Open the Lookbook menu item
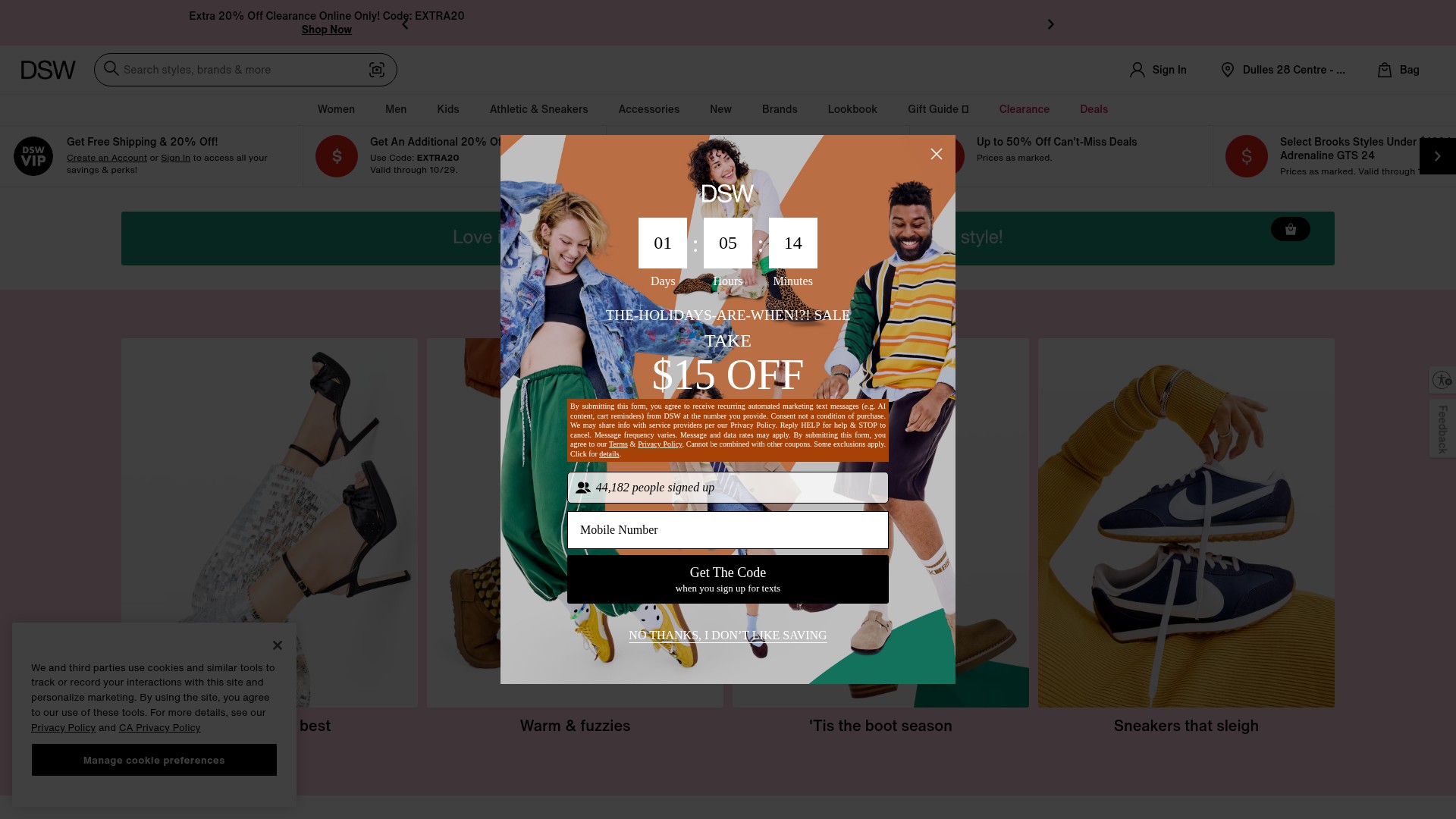 coord(852,109)
